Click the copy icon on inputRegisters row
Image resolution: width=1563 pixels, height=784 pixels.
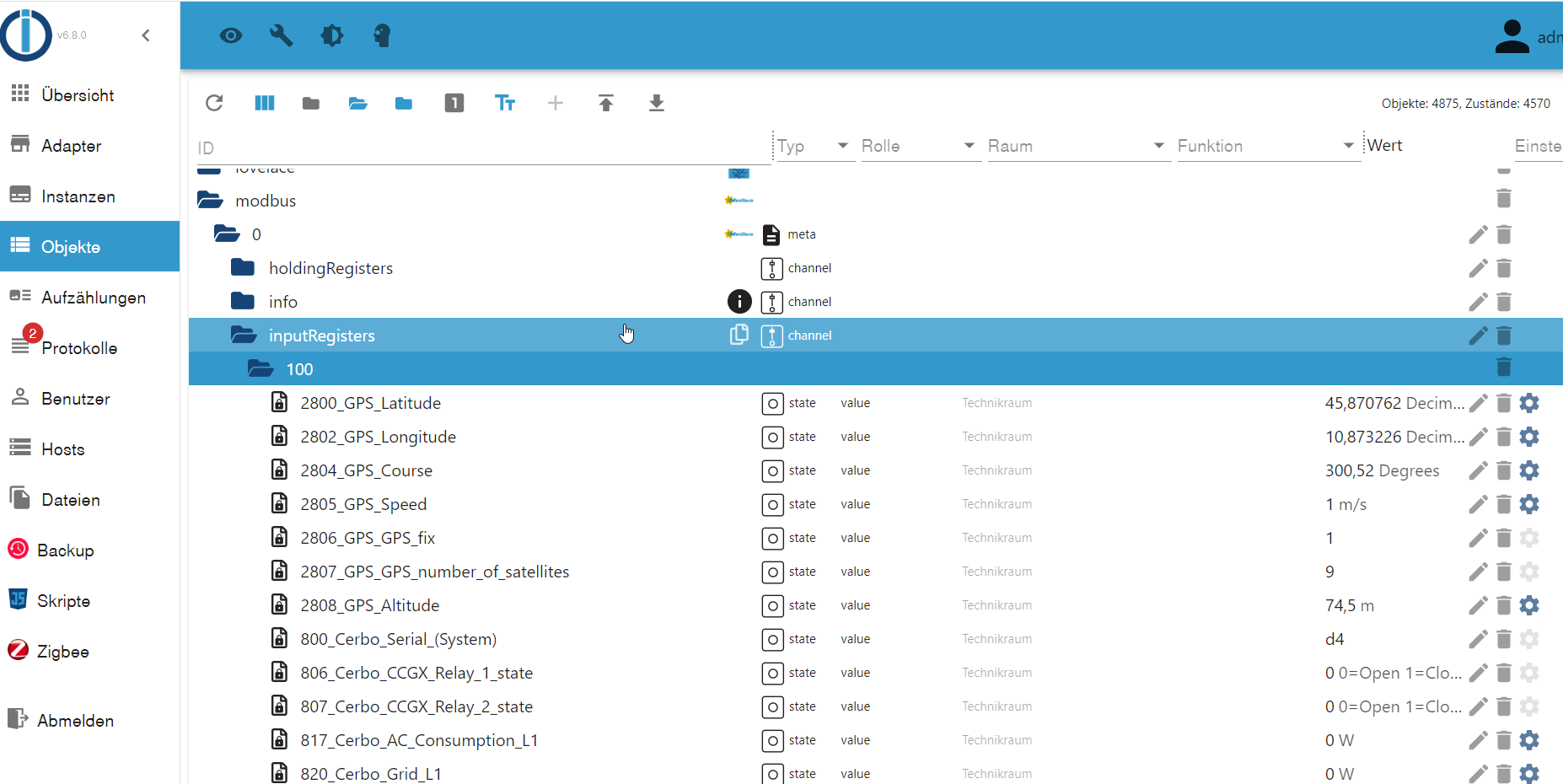pos(739,335)
